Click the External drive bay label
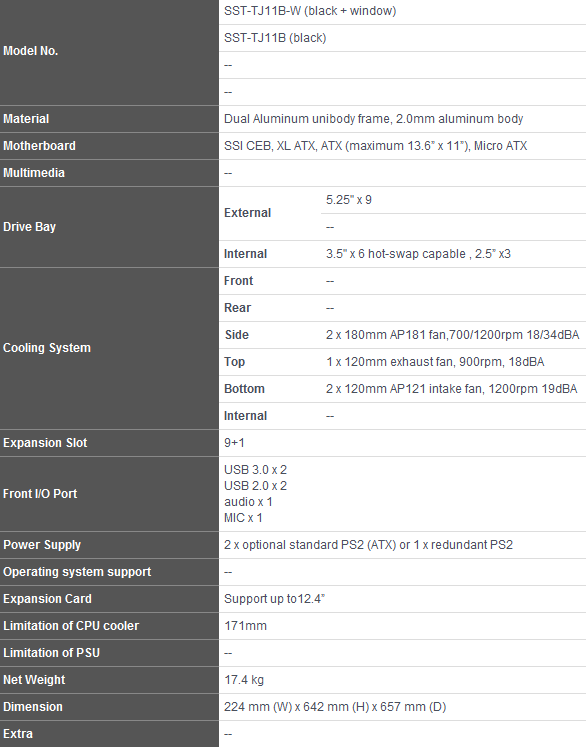 tap(247, 213)
